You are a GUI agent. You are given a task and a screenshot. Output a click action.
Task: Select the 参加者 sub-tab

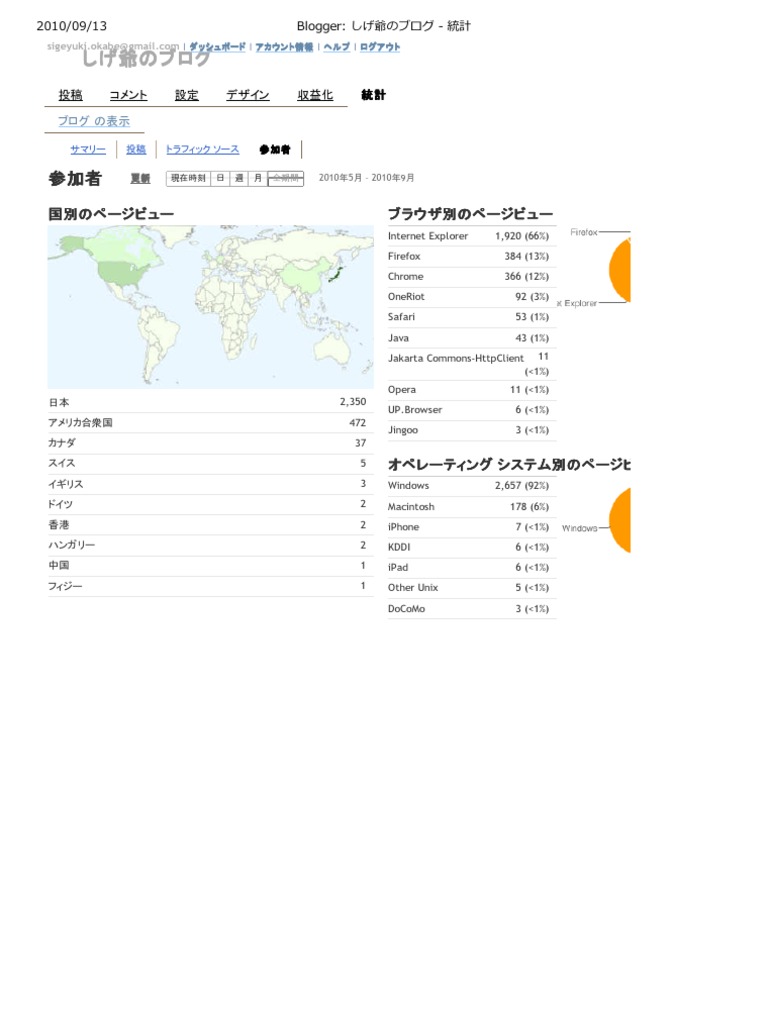coord(274,150)
